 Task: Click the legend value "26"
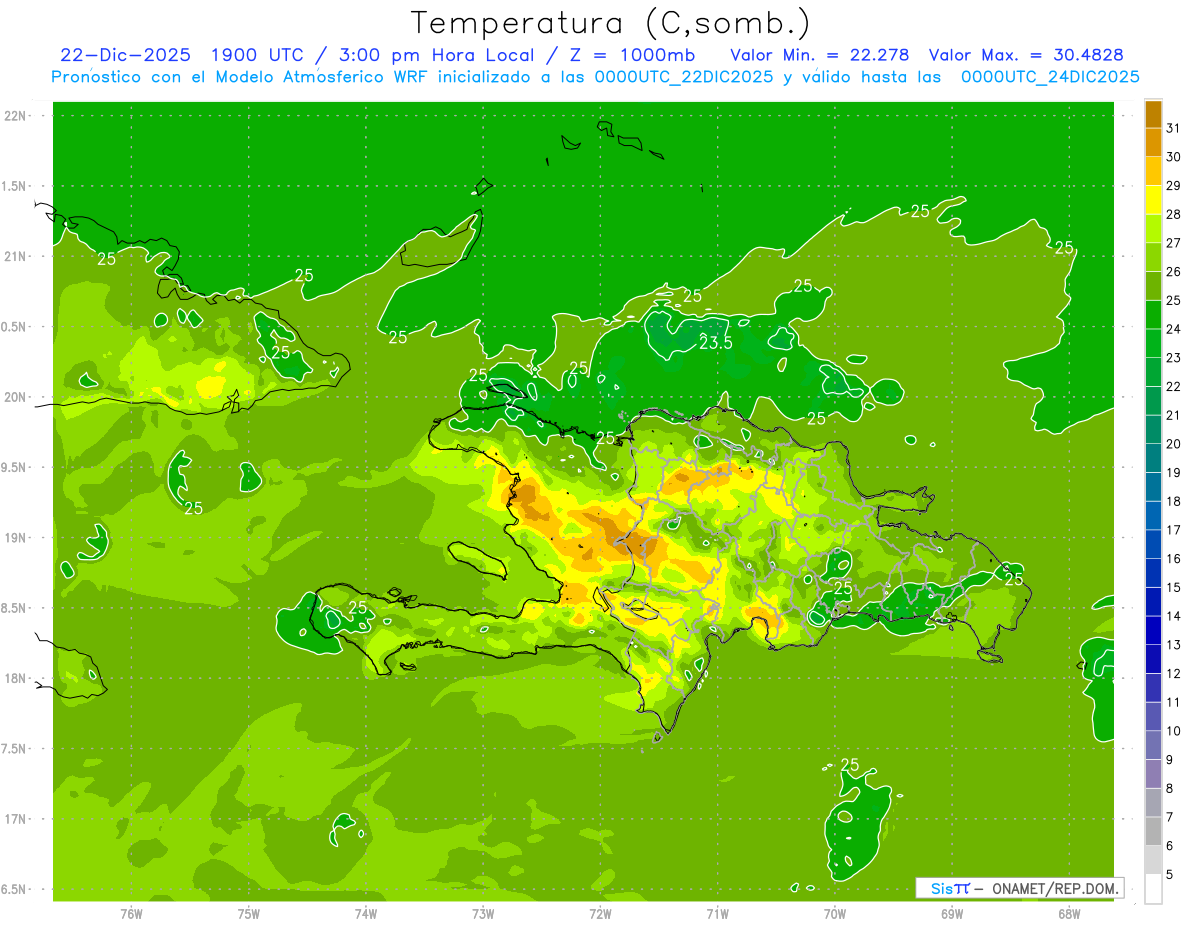pyautogui.click(x=1174, y=272)
